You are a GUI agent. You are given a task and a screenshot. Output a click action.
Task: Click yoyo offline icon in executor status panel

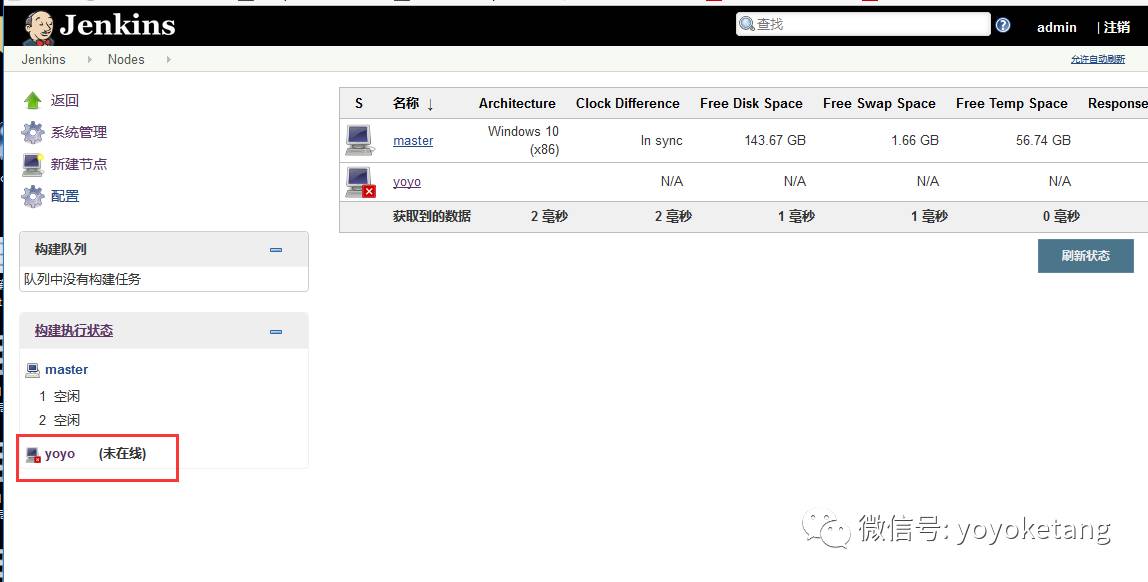(x=33, y=455)
